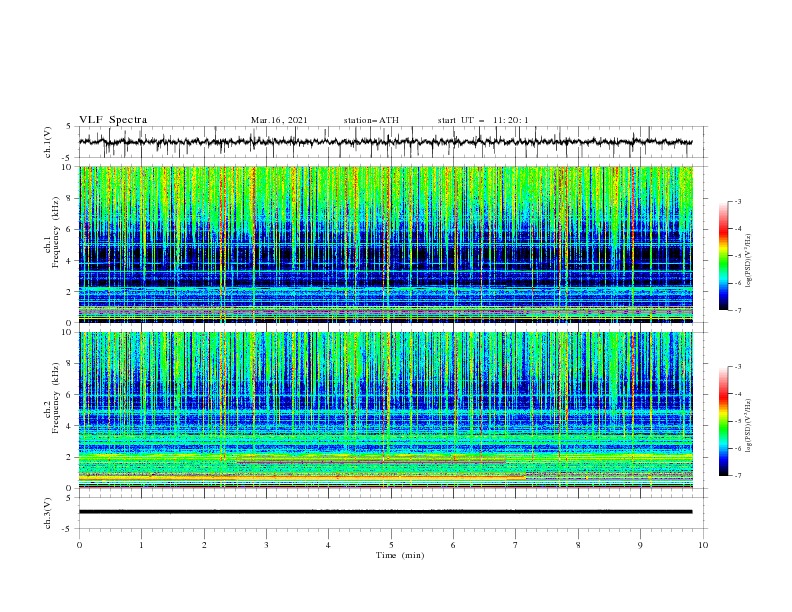Click the ch.2 "Frequency (kHz)" axis label

click(55, 398)
